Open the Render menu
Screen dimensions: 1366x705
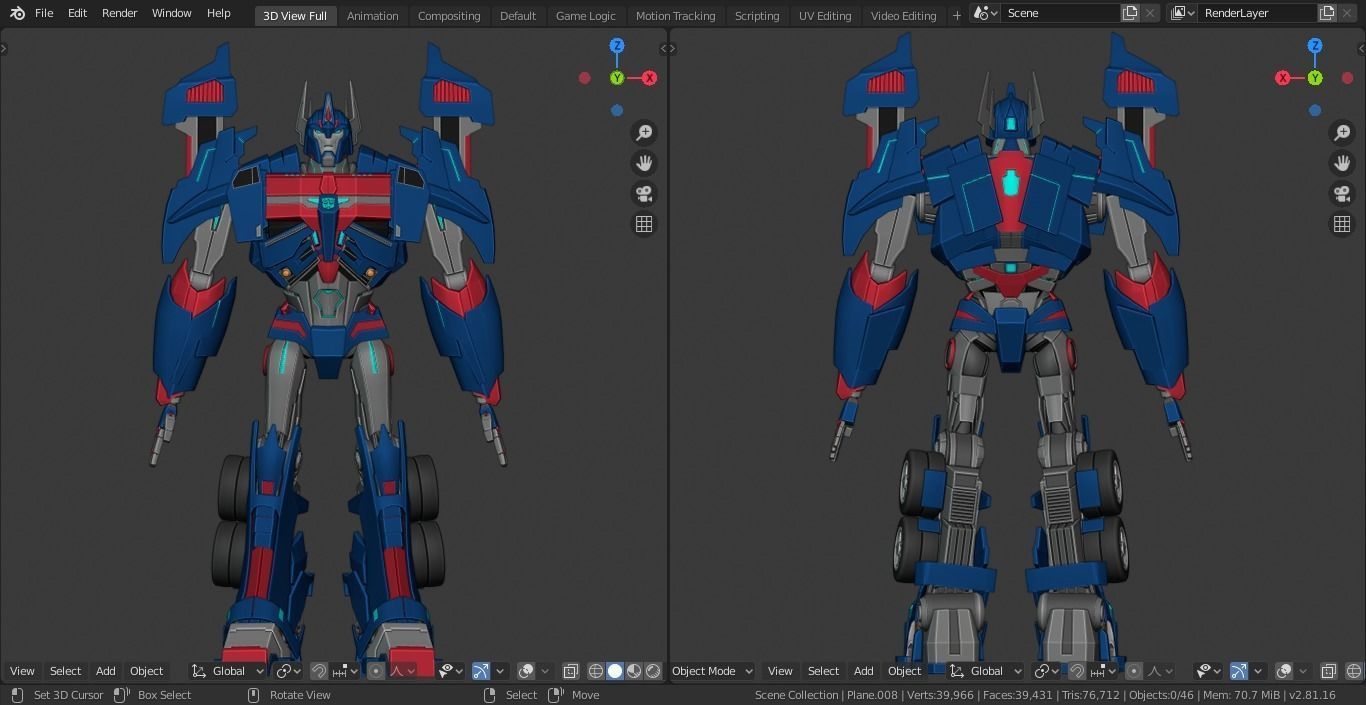(x=120, y=13)
